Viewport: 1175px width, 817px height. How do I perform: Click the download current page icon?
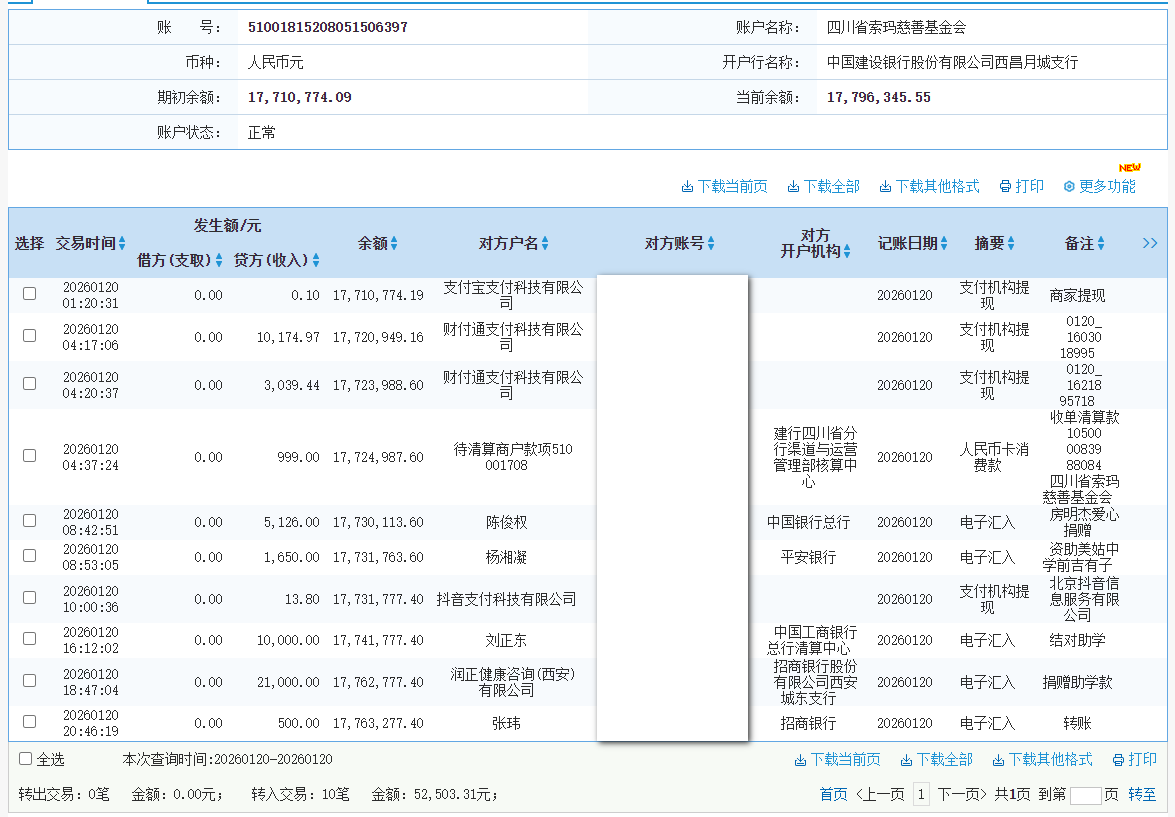tap(723, 185)
